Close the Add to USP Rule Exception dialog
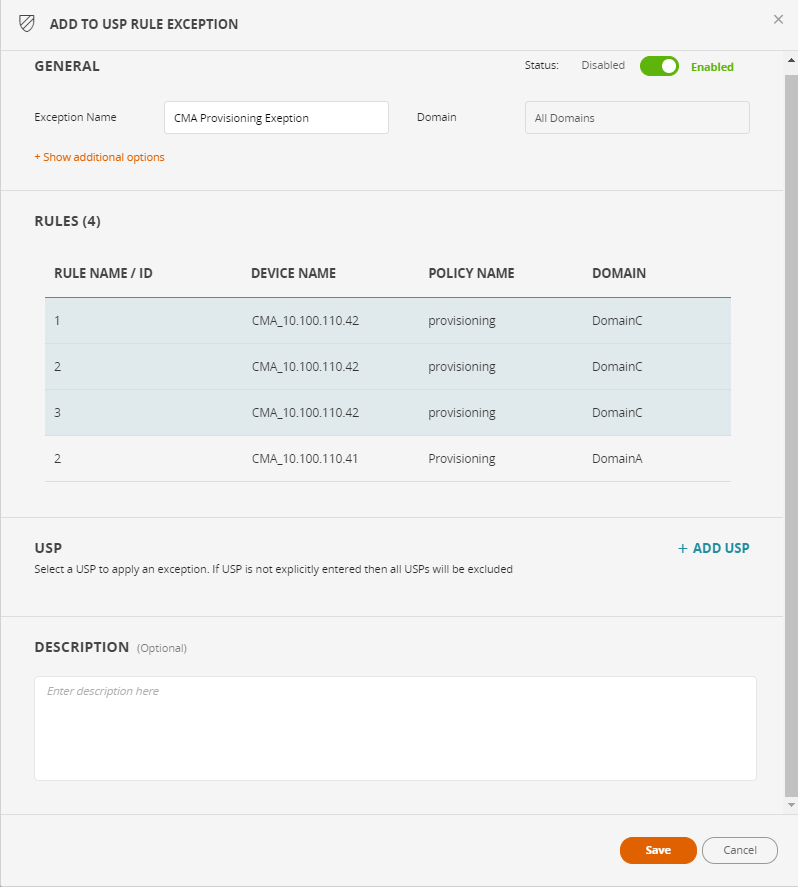 [x=778, y=19]
